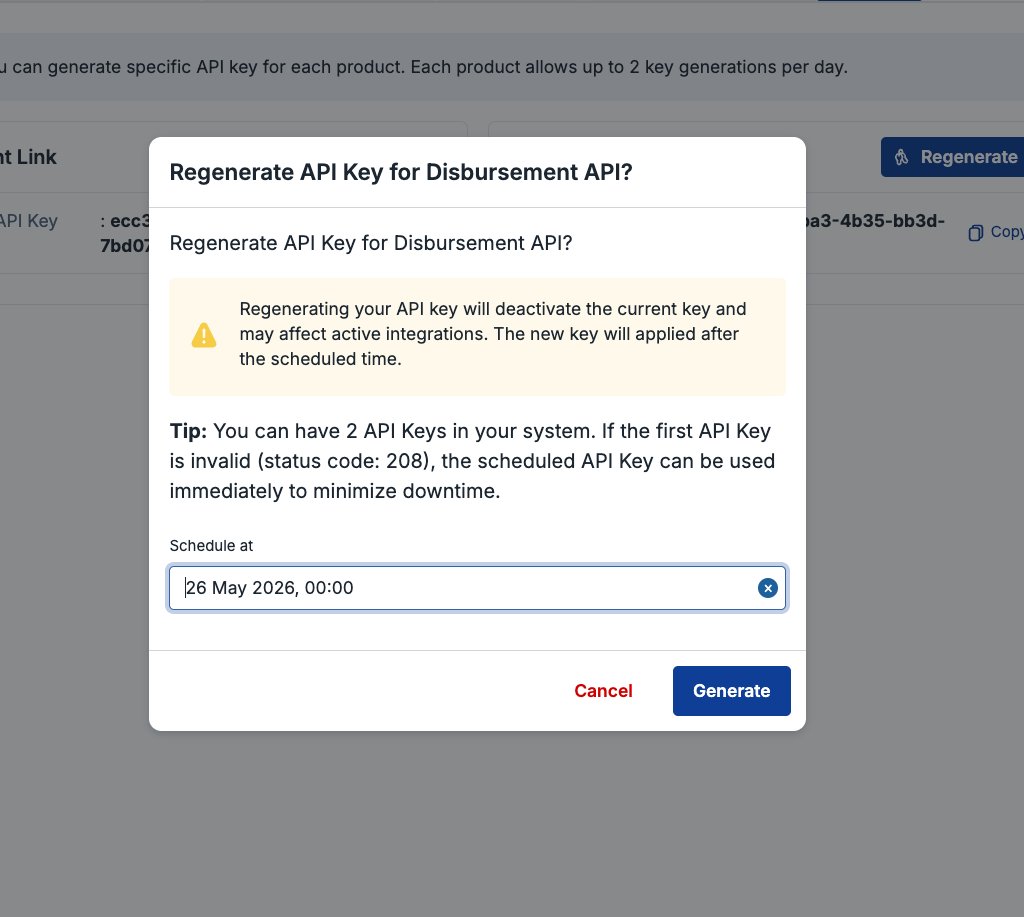
Task: Click the Regenerate label behind the dialog
Action: coord(969,157)
